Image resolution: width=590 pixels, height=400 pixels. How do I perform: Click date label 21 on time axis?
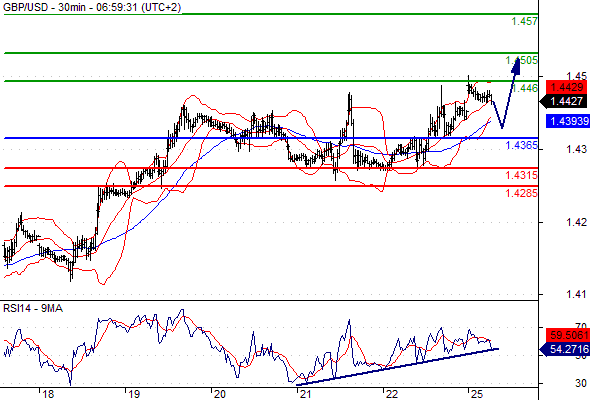coord(306,394)
